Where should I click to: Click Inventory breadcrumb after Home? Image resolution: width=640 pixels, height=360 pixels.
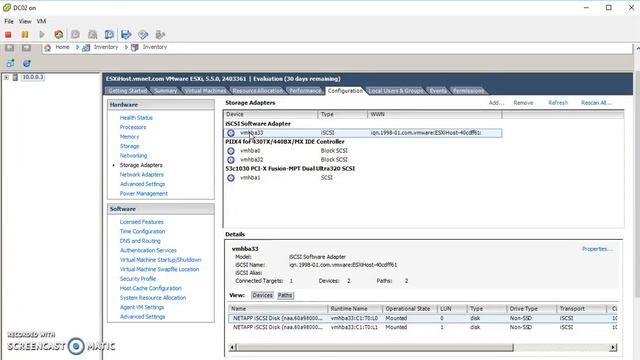click(106, 47)
